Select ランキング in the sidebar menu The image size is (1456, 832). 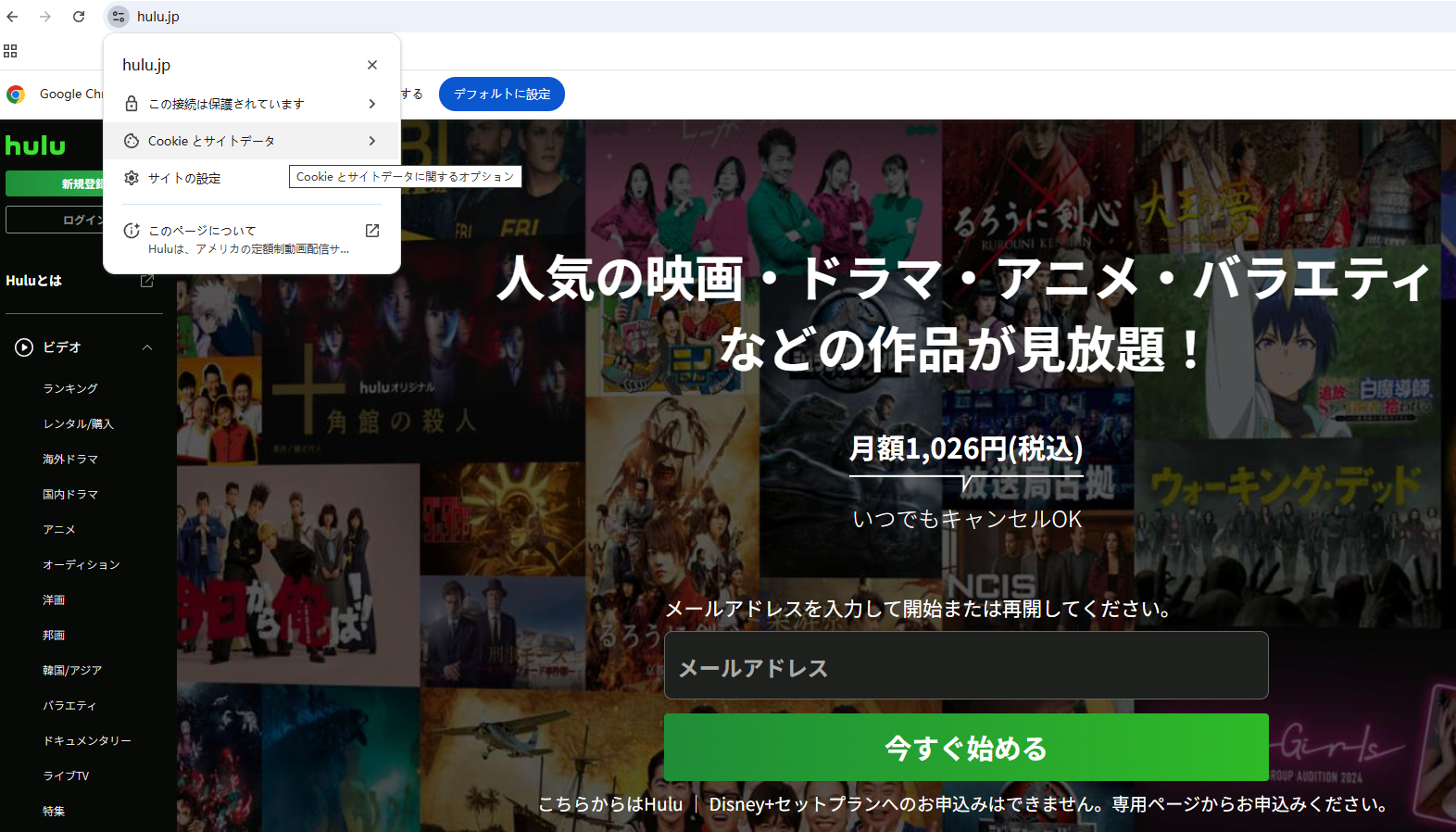pyautogui.click(x=70, y=388)
